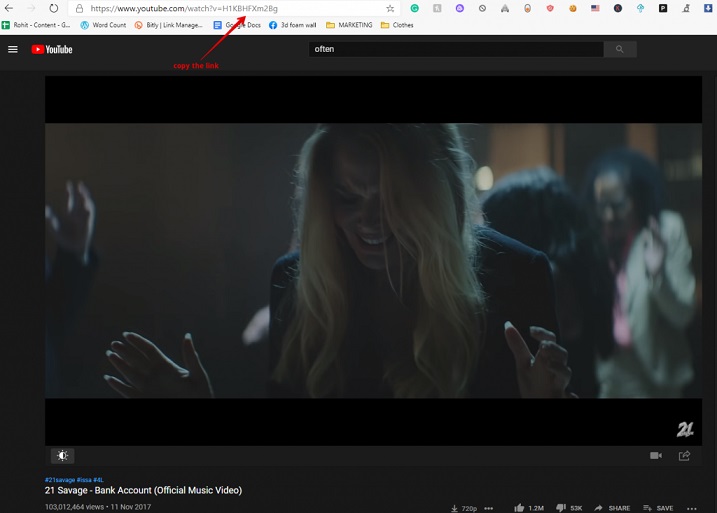Click the 21 channel watermark in player
The width and height of the screenshot is (717, 513).
[x=685, y=429]
